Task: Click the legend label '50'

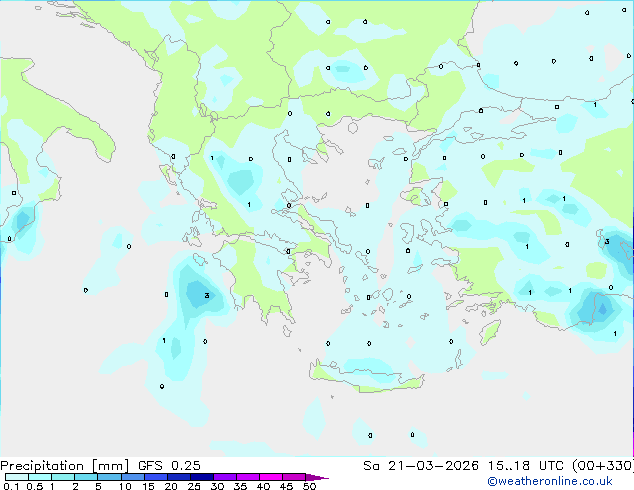Action: click(309, 486)
